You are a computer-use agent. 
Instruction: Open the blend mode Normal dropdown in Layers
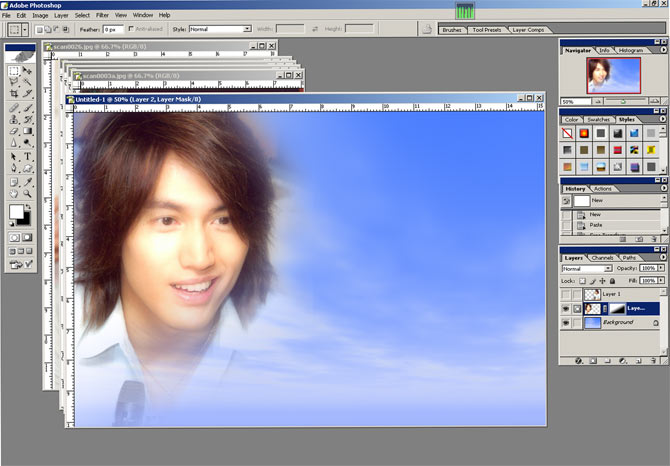pyautogui.click(x=587, y=269)
